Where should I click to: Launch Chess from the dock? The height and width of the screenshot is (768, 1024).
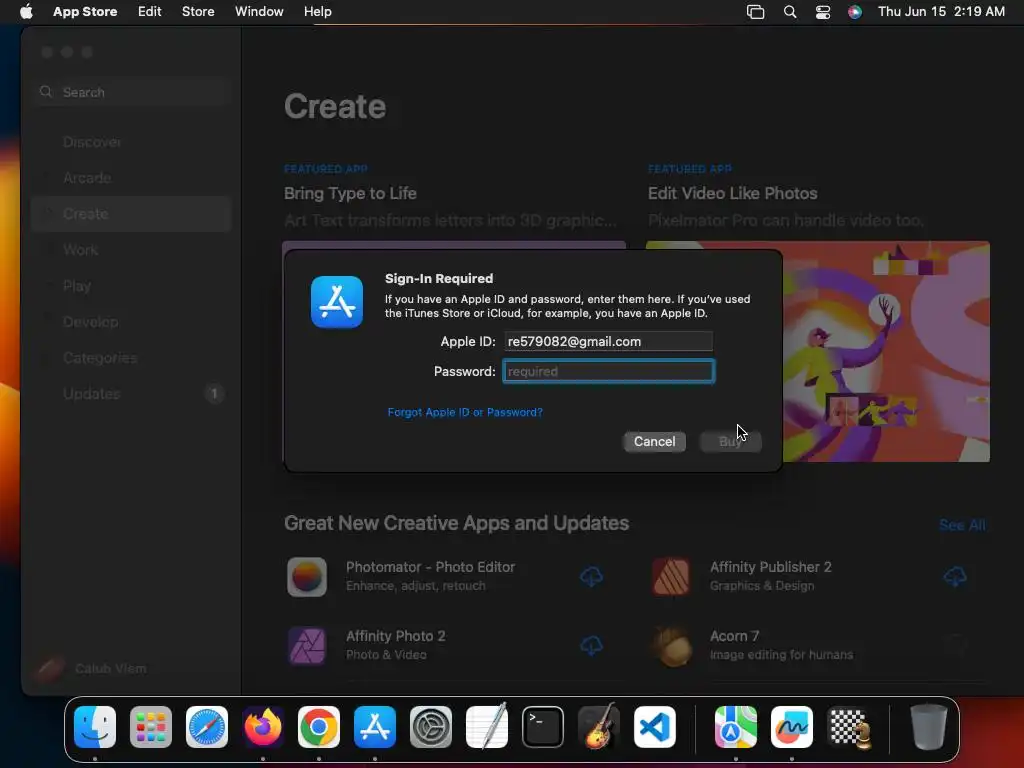pyautogui.click(x=848, y=727)
